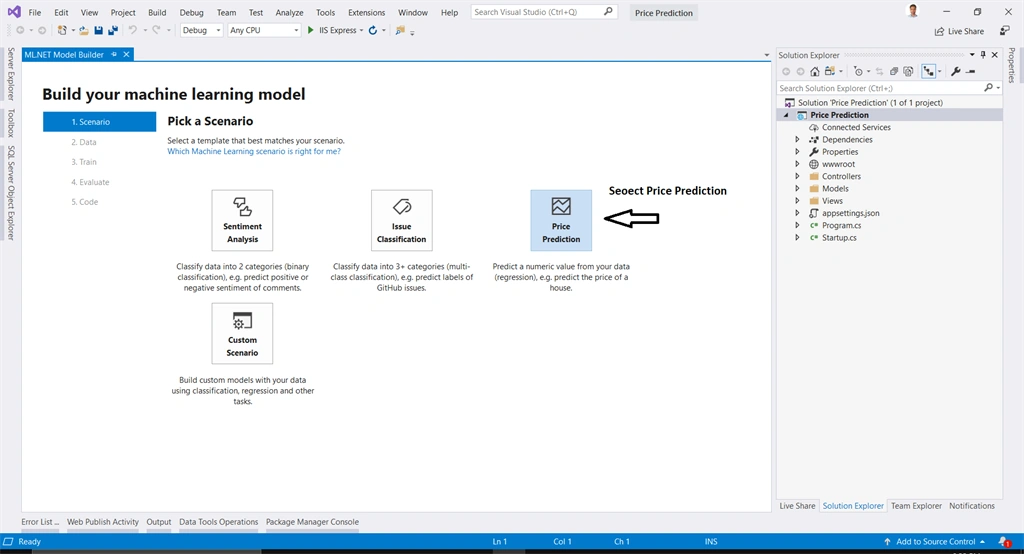Click the Open File folder icon
Image resolution: width=1024 pixels, height=554 pixels.
(84, 30)
